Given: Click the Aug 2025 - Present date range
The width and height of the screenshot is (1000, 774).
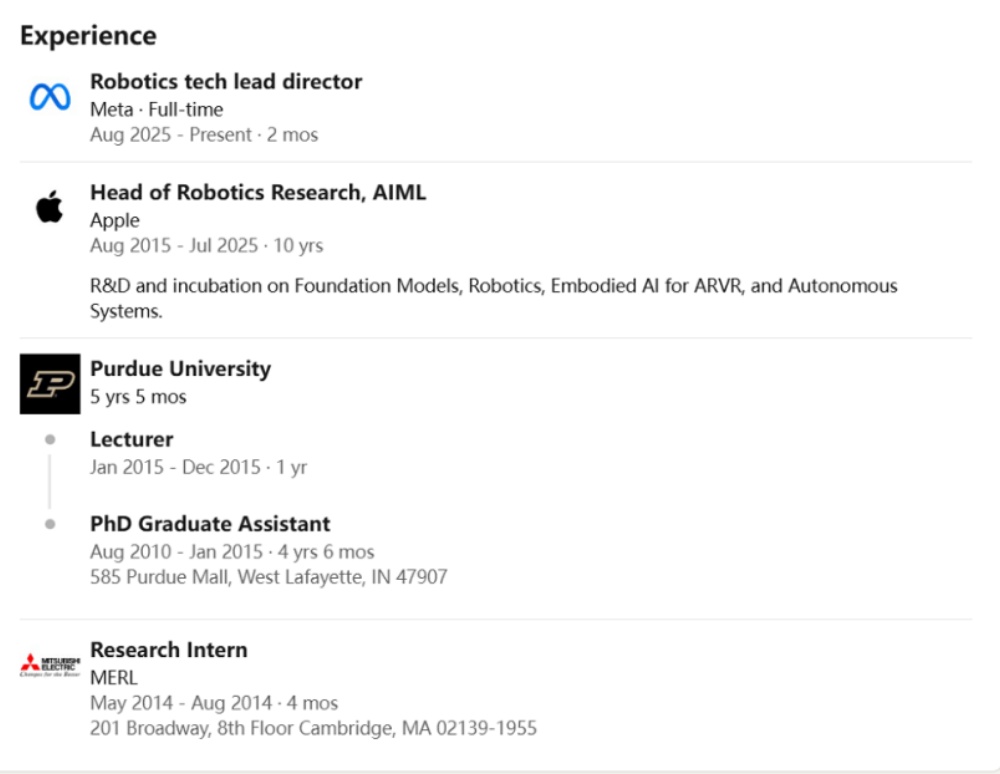Looking at the screenshot, I should click(x=204, y=135).
